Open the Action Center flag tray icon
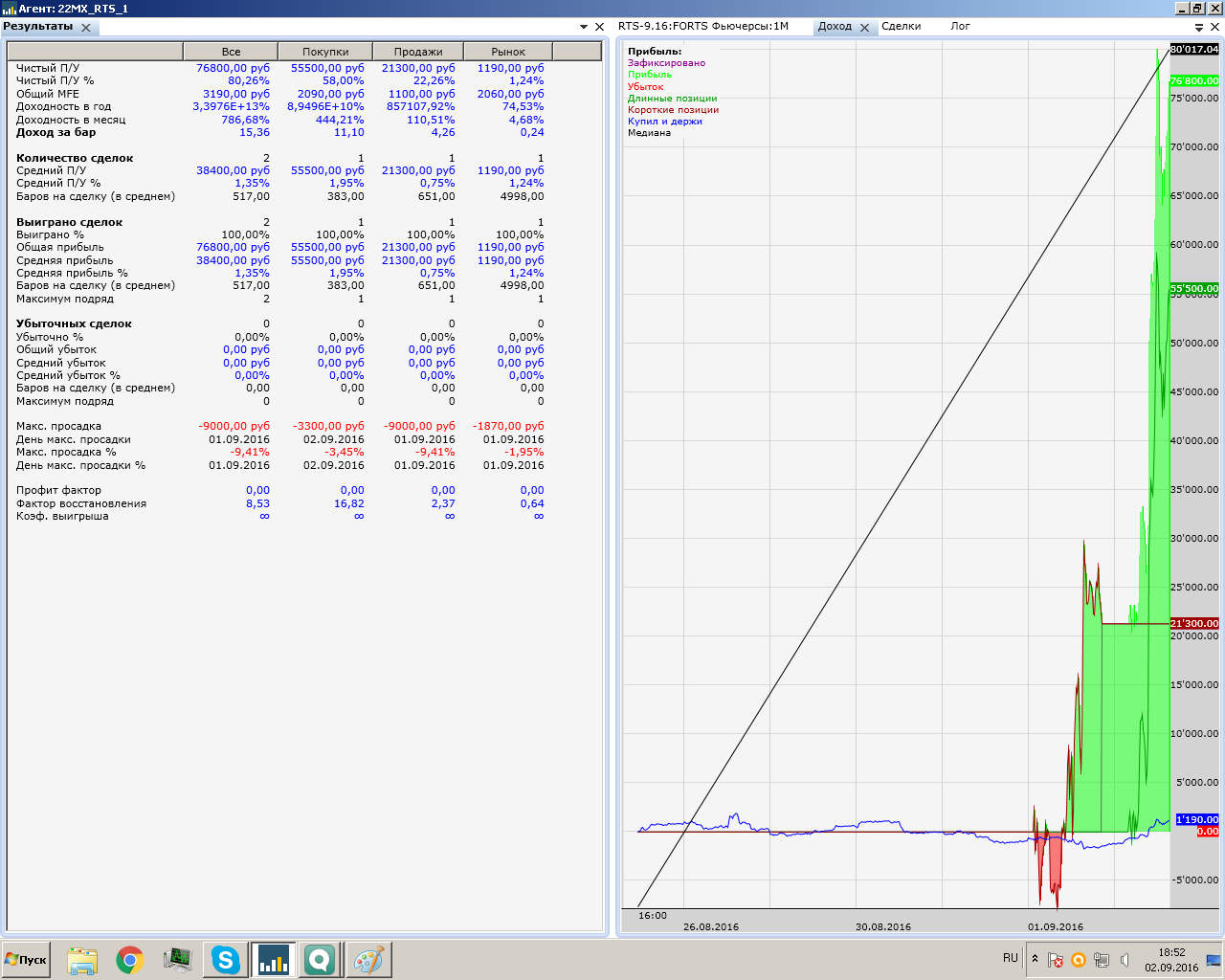The width and height of the screenshot is (1225, 980). (x=1056, y=960)
